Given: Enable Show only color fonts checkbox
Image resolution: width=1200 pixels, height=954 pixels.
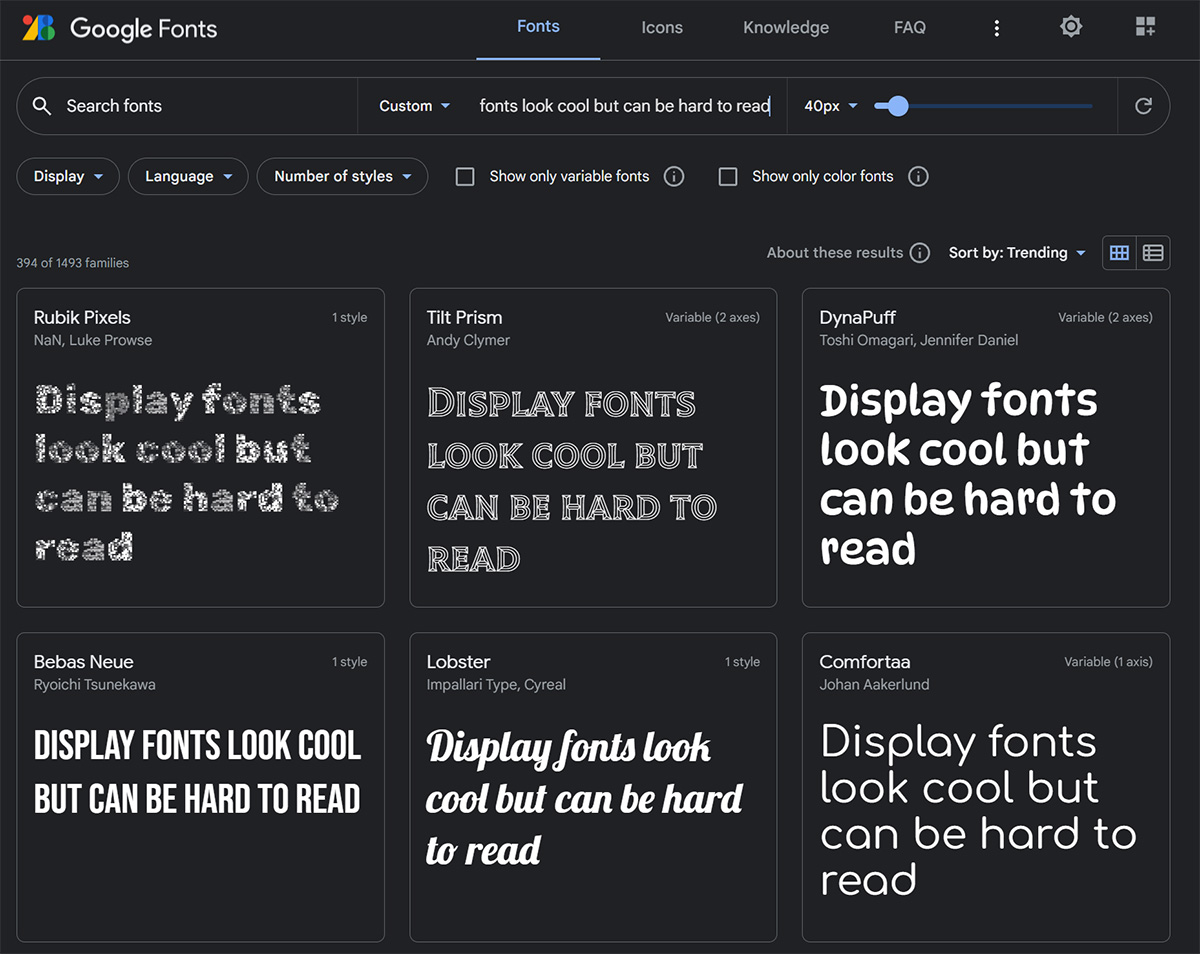Looking at the screenshot, I should (x=728, y=177).
